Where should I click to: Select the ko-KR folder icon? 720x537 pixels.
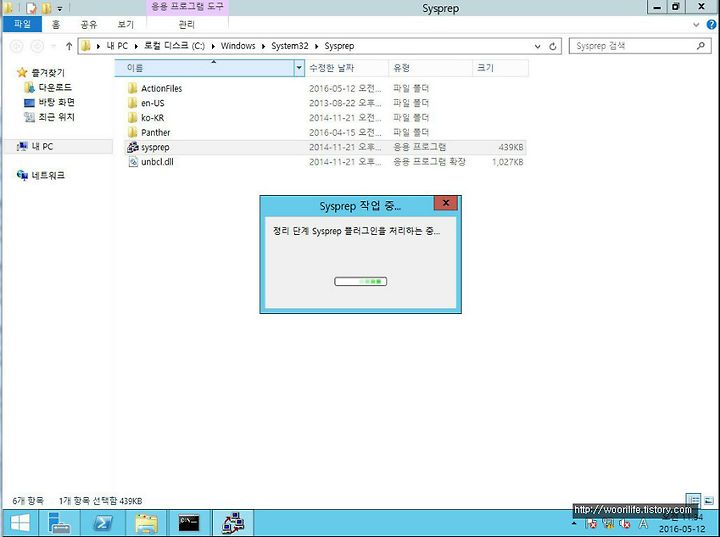pos(133,118)
